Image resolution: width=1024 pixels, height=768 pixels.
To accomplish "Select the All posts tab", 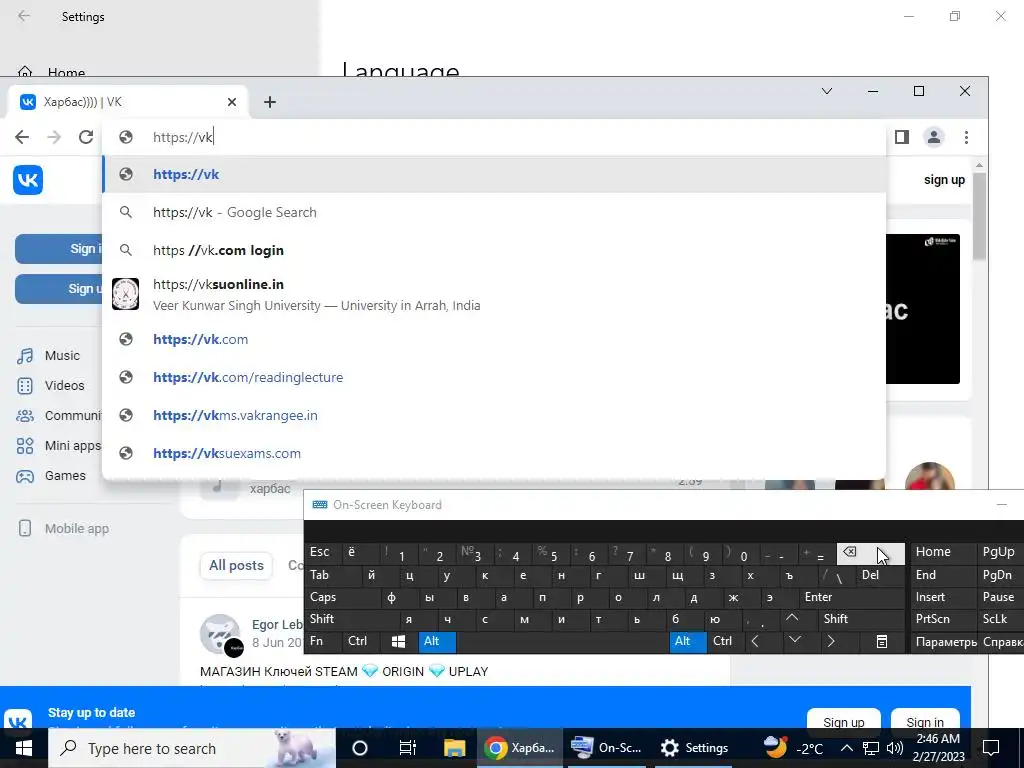I will point(236,566).
